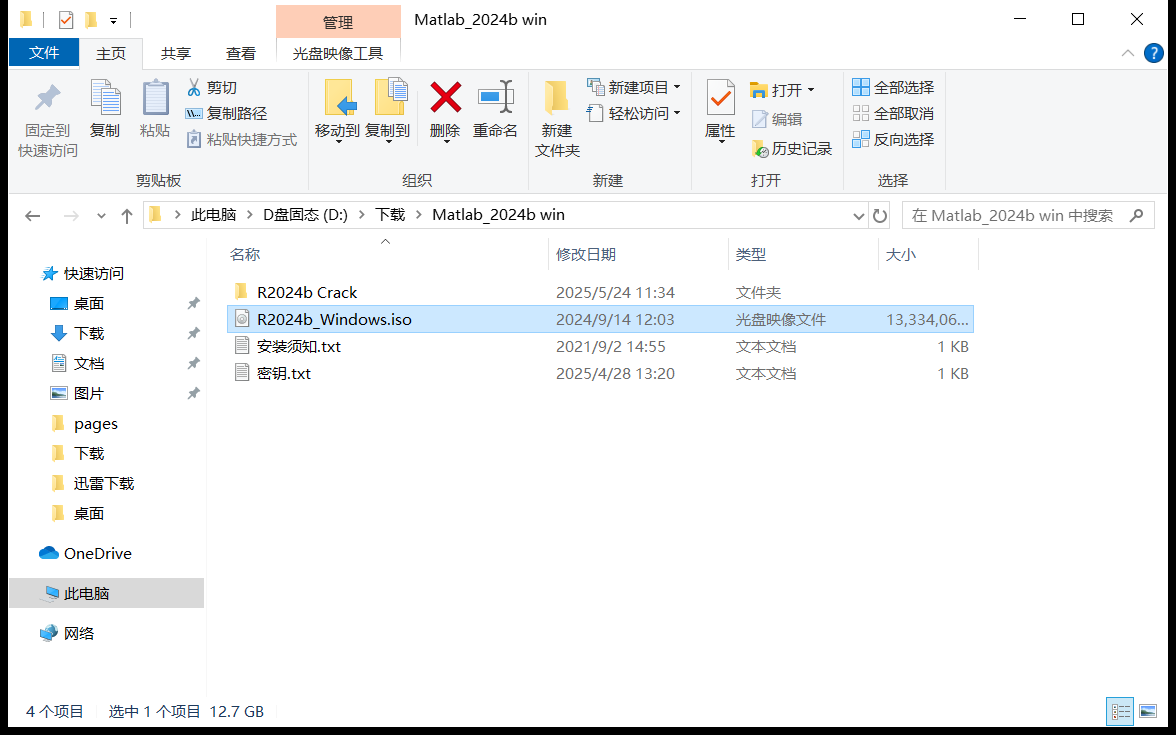The height and width of the screenshot is (735, 1176).
Task: Select the R2024b_Windows.iso file
Action: [600, 319]
